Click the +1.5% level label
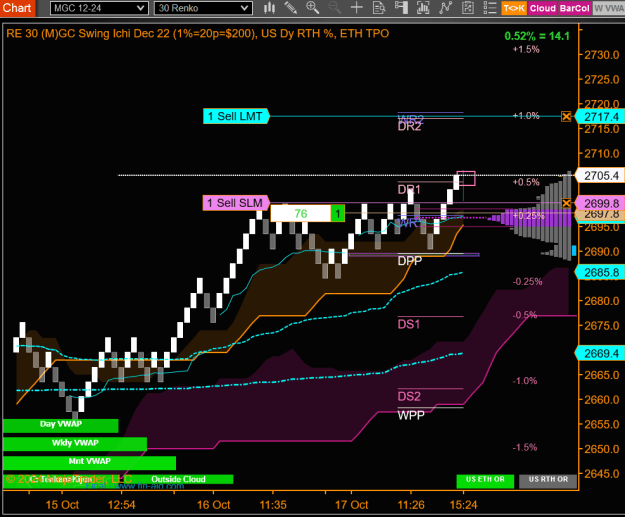Viewport: 625px width, 517px height. (526, 49)
